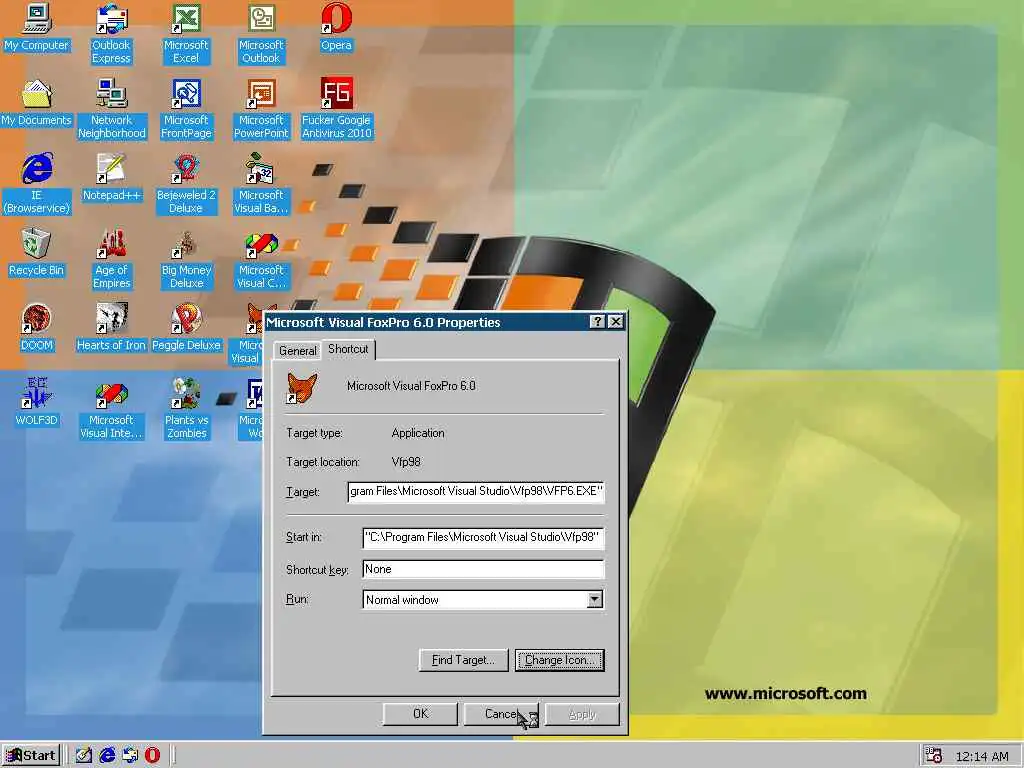The image size is (1024, 768).
Task: Click the Opera quick launch icon
Action: click(x=152, y=755)
